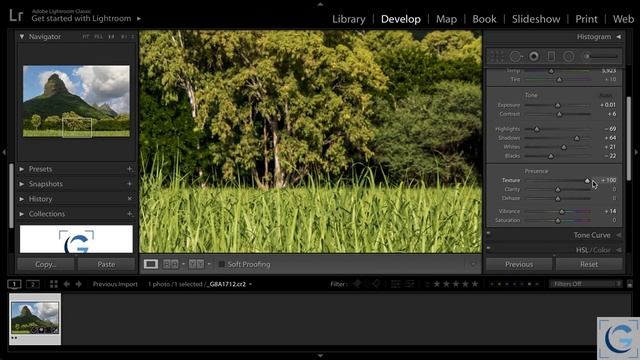Filter by flagged photos icon

click(357, 284)
